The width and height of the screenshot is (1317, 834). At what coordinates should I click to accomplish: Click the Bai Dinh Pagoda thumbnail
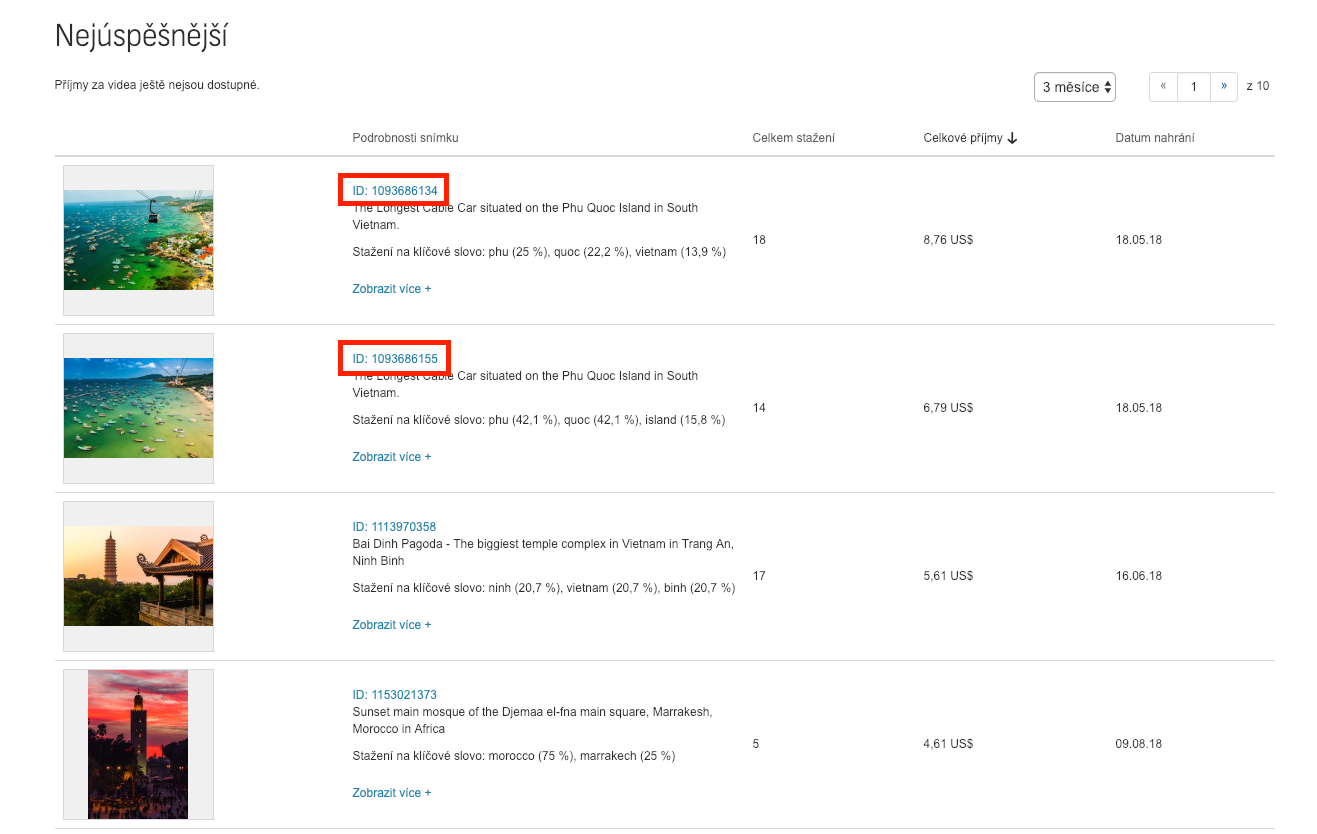click(x=138, y=576)
